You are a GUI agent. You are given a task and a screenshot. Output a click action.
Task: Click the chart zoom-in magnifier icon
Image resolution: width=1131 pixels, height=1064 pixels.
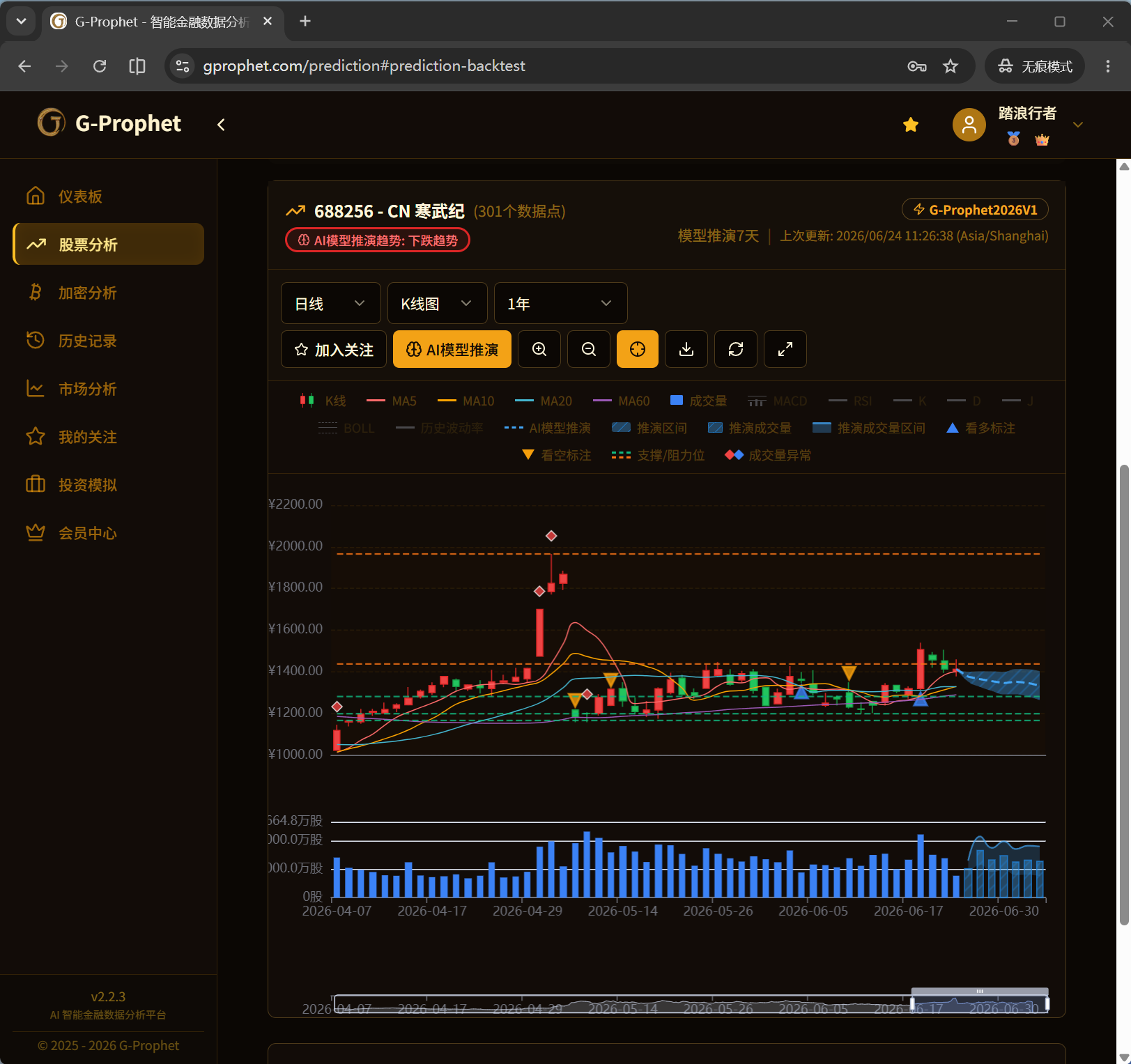click(539, 349)
